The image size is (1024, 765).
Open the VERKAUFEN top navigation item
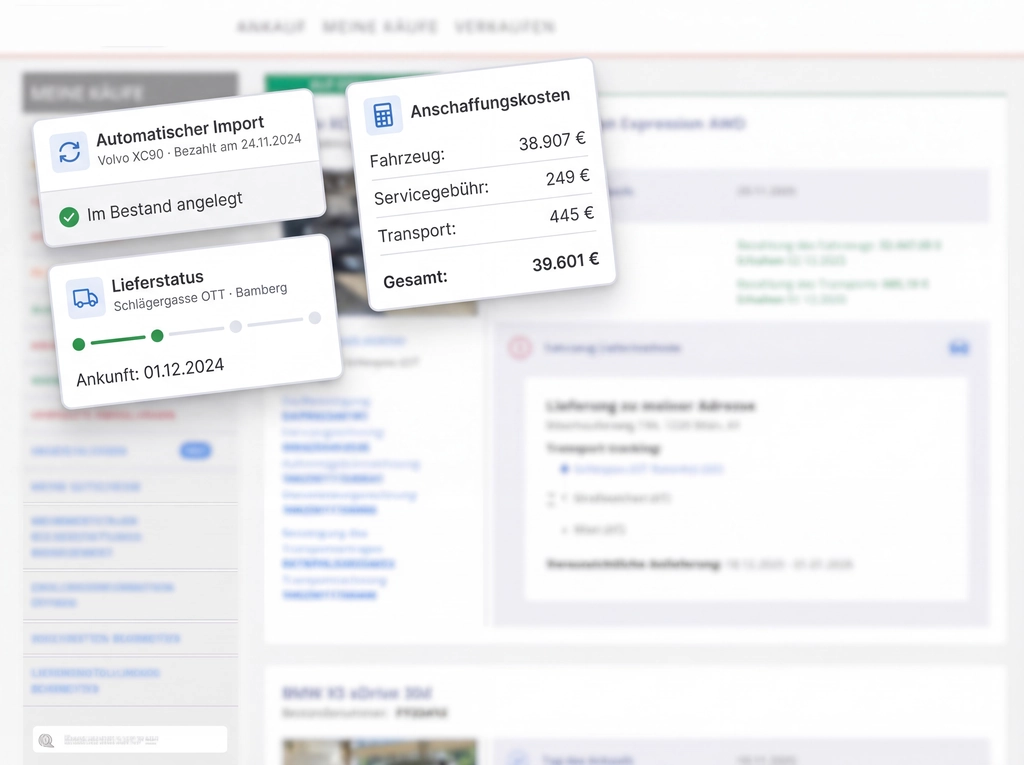point(504,27)
